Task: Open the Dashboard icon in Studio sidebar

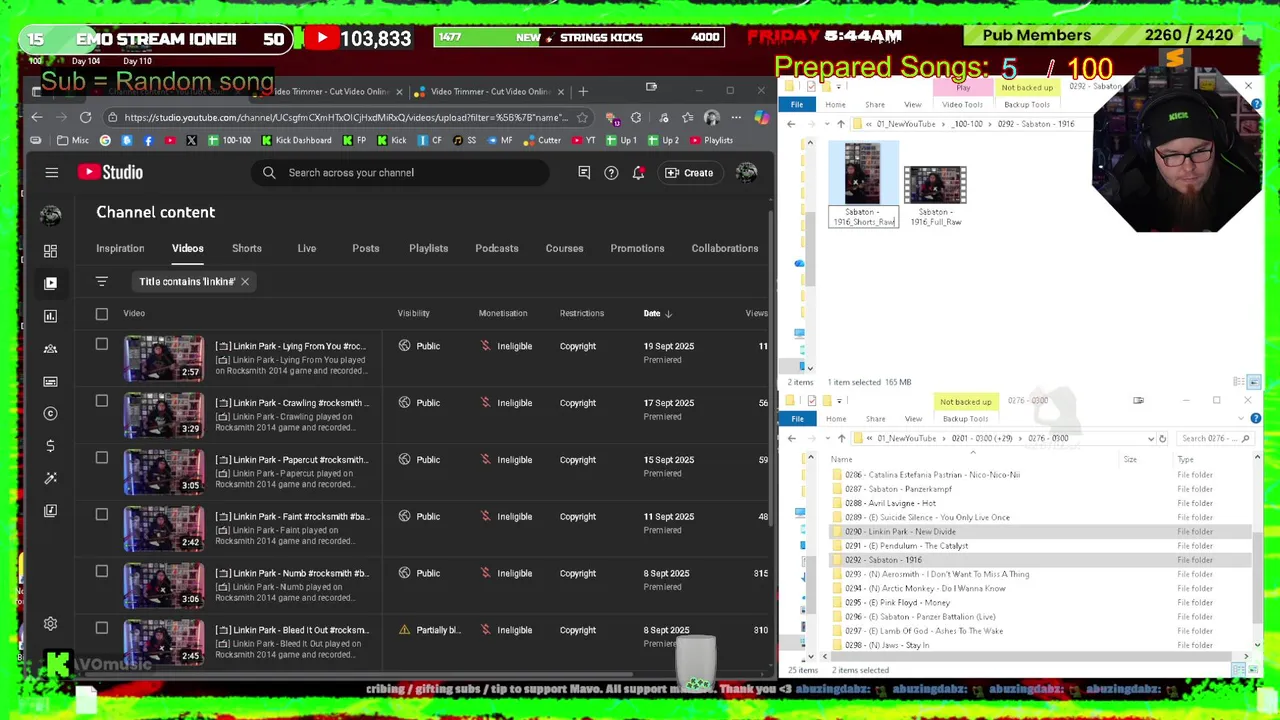Action: [x=50, y=250]
